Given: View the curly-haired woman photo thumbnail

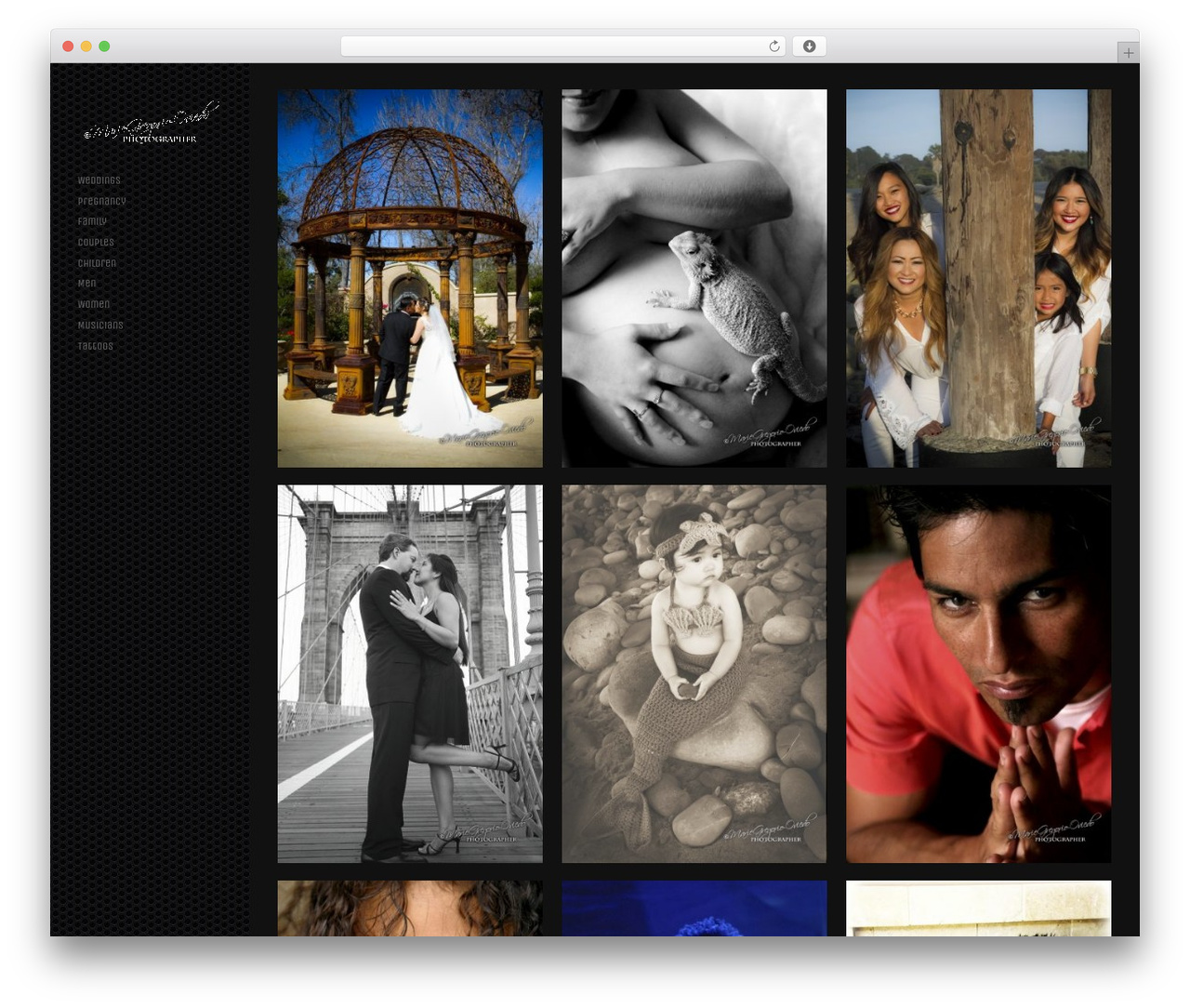Looking at the screenshot, I should 410,909.
